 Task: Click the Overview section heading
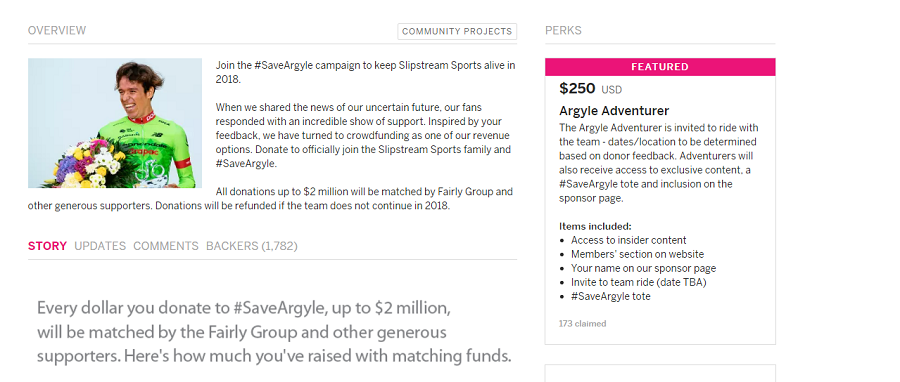tap(57, 30)
